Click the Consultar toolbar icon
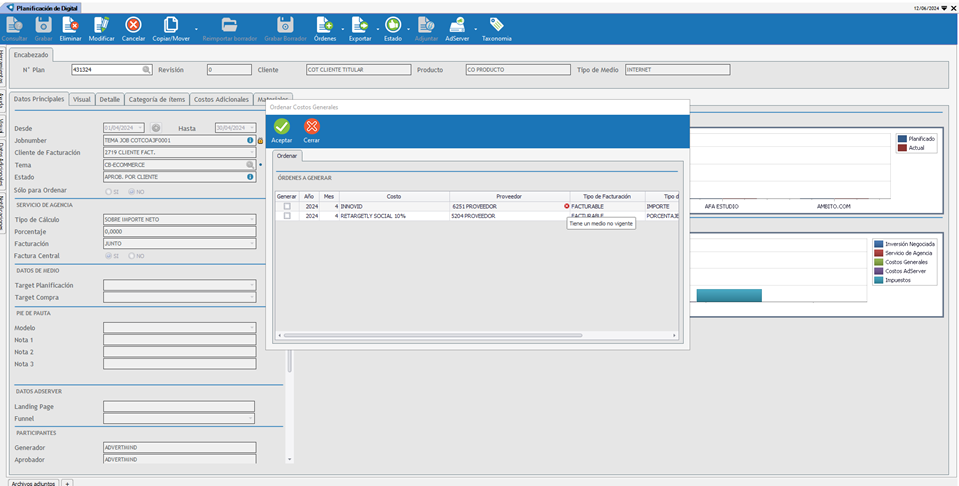Viewport: 959px width, 486px height. [x=13, y=25]
